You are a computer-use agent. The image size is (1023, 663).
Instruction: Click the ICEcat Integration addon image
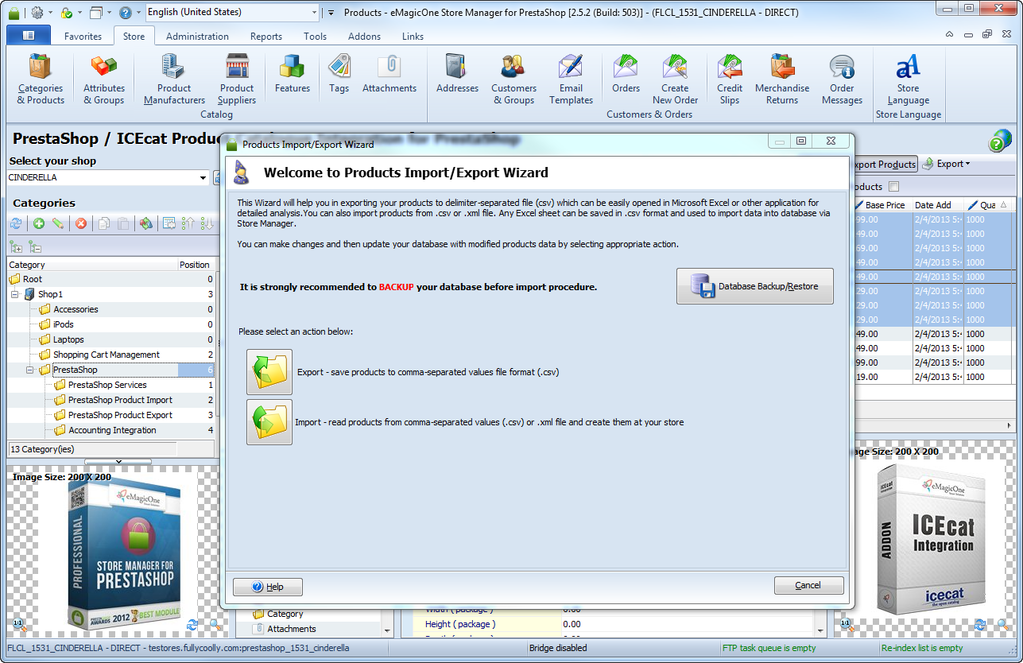pos(931,538)
